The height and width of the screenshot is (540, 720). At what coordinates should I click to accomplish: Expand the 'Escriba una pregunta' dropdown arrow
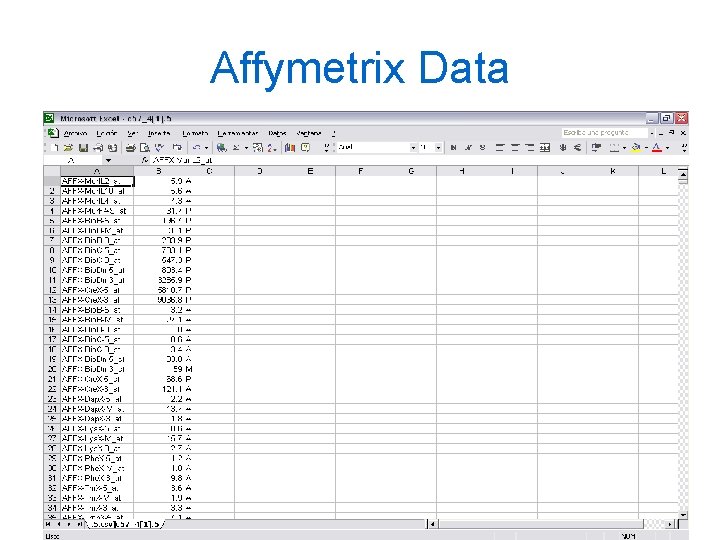pyautogui.click(x=652, y=133)
